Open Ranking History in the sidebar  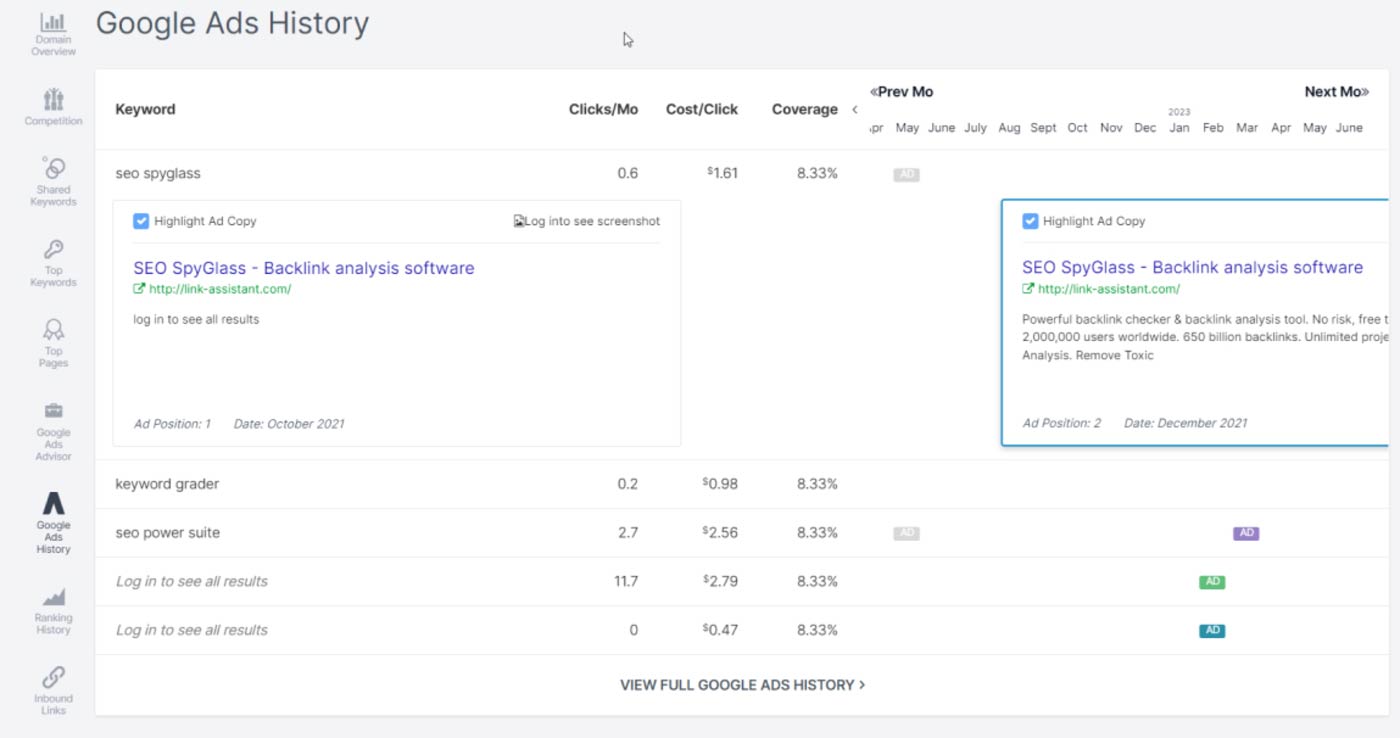53,611
